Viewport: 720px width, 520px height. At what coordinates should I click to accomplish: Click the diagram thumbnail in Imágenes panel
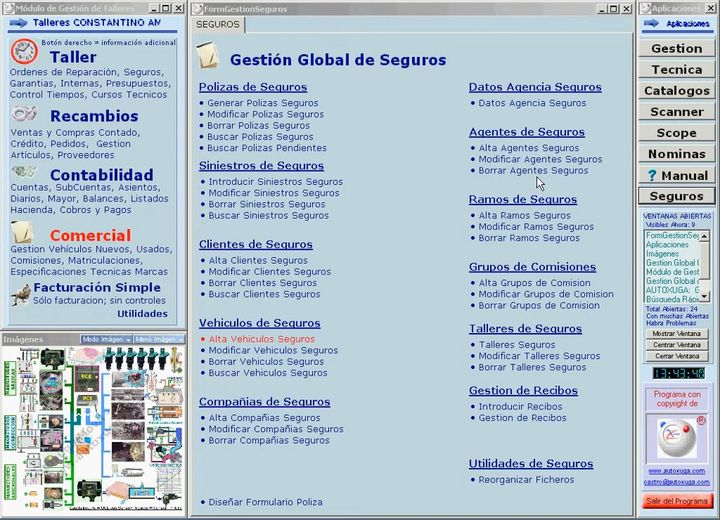pyautogui.click(x=93, y=428)
